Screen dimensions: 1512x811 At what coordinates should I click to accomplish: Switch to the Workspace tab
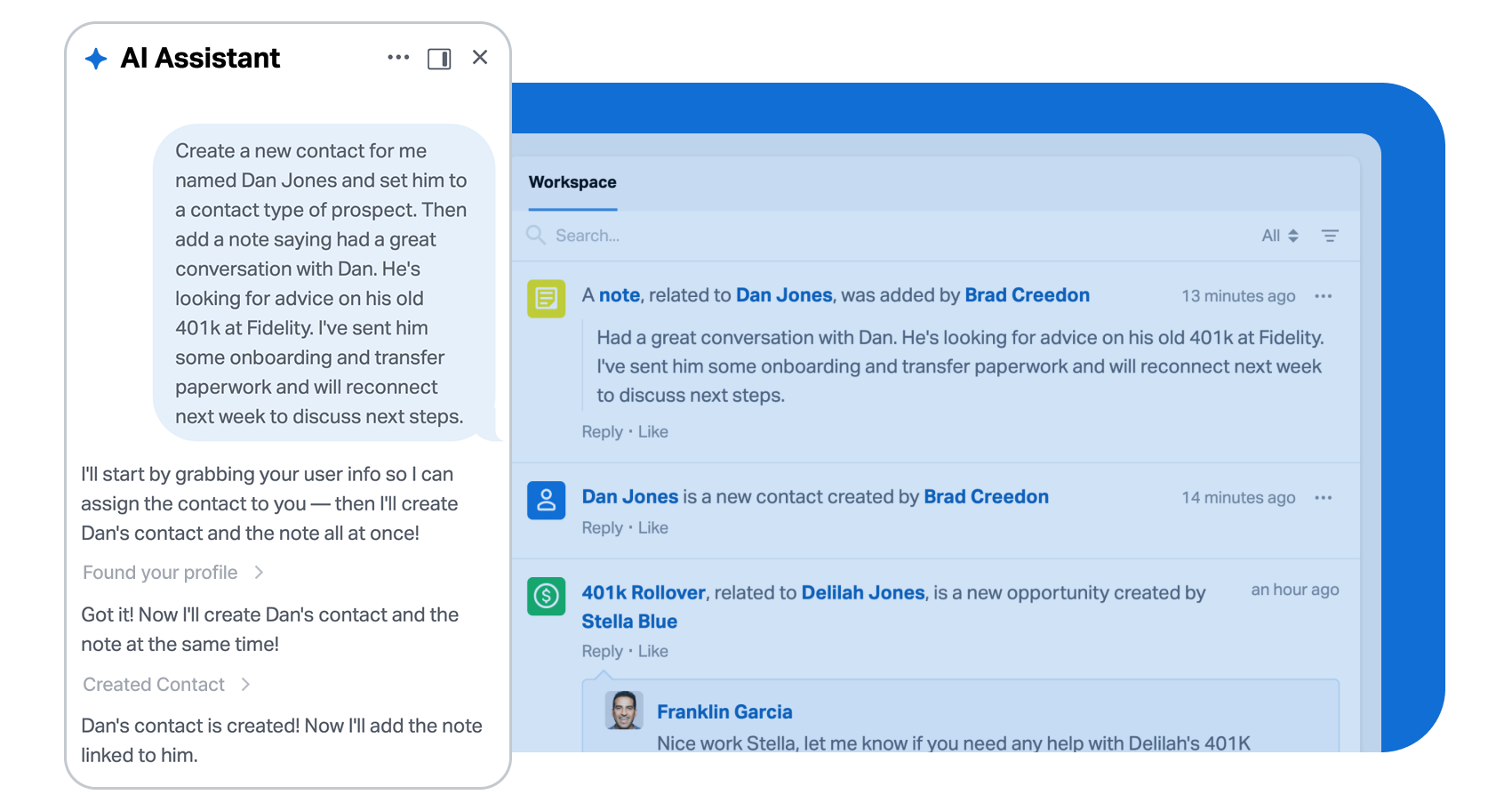[572, 182]
